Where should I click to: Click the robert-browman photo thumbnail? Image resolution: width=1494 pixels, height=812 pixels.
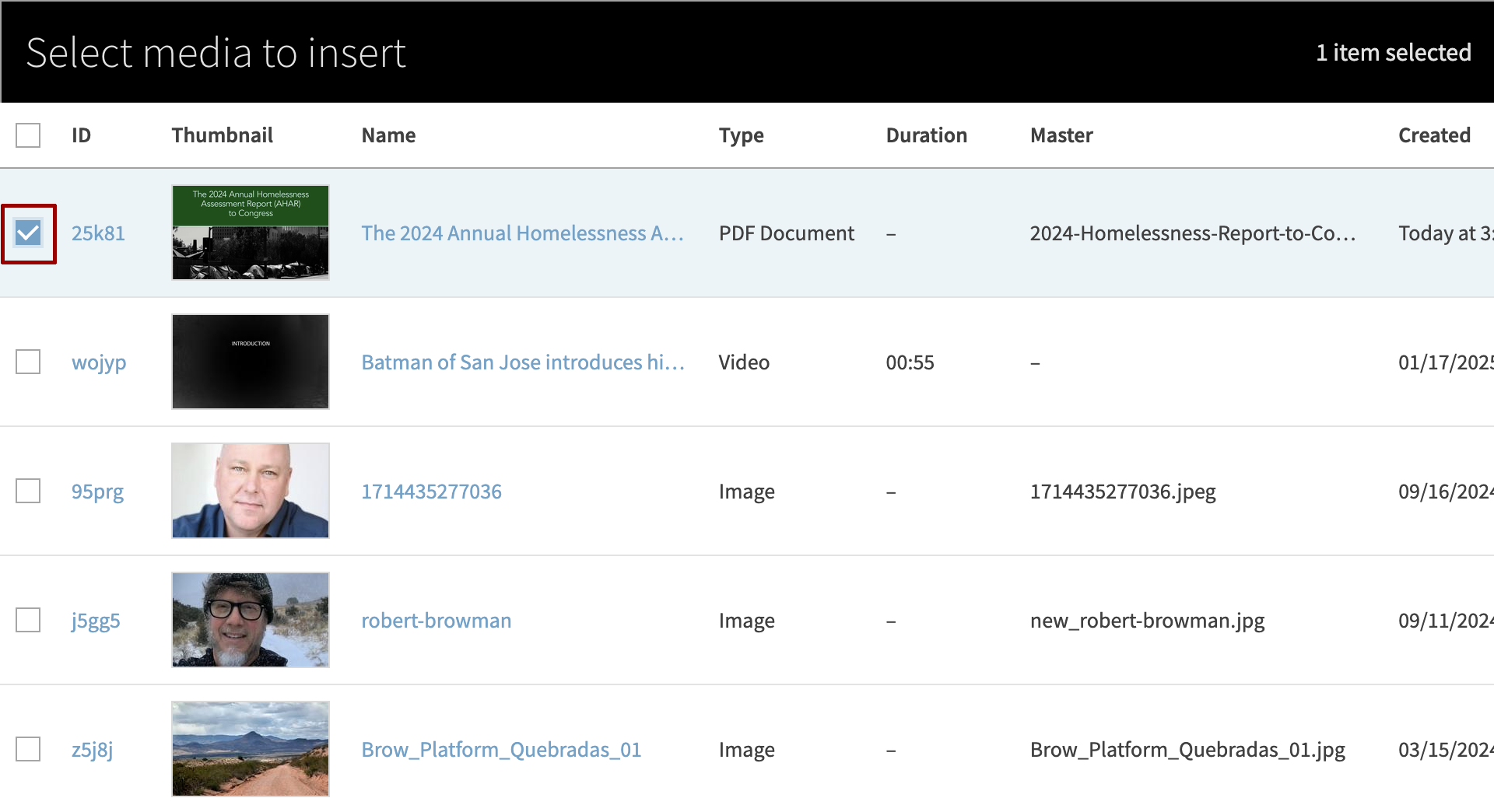[x=250, y=620]
